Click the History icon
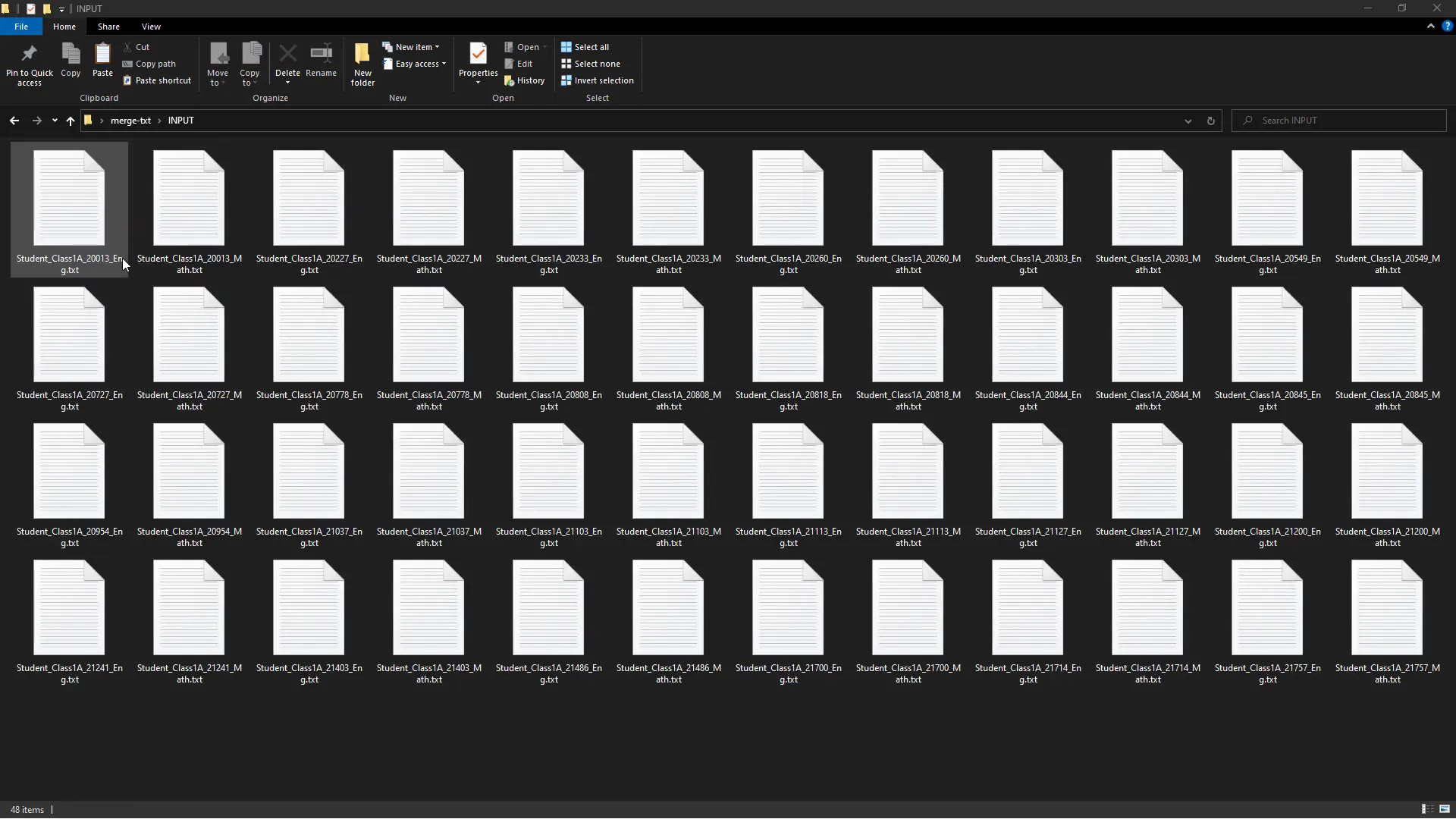The height and width of the screenshot is (819, 1456). 525,80
